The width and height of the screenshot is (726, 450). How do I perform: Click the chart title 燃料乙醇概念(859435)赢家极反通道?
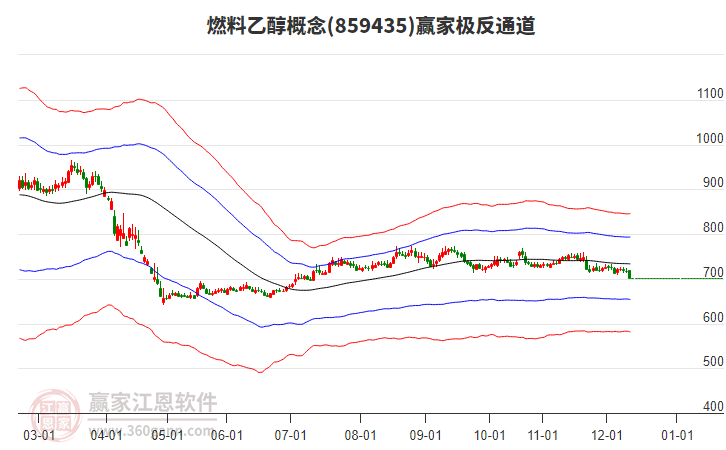tap(371, 26)
